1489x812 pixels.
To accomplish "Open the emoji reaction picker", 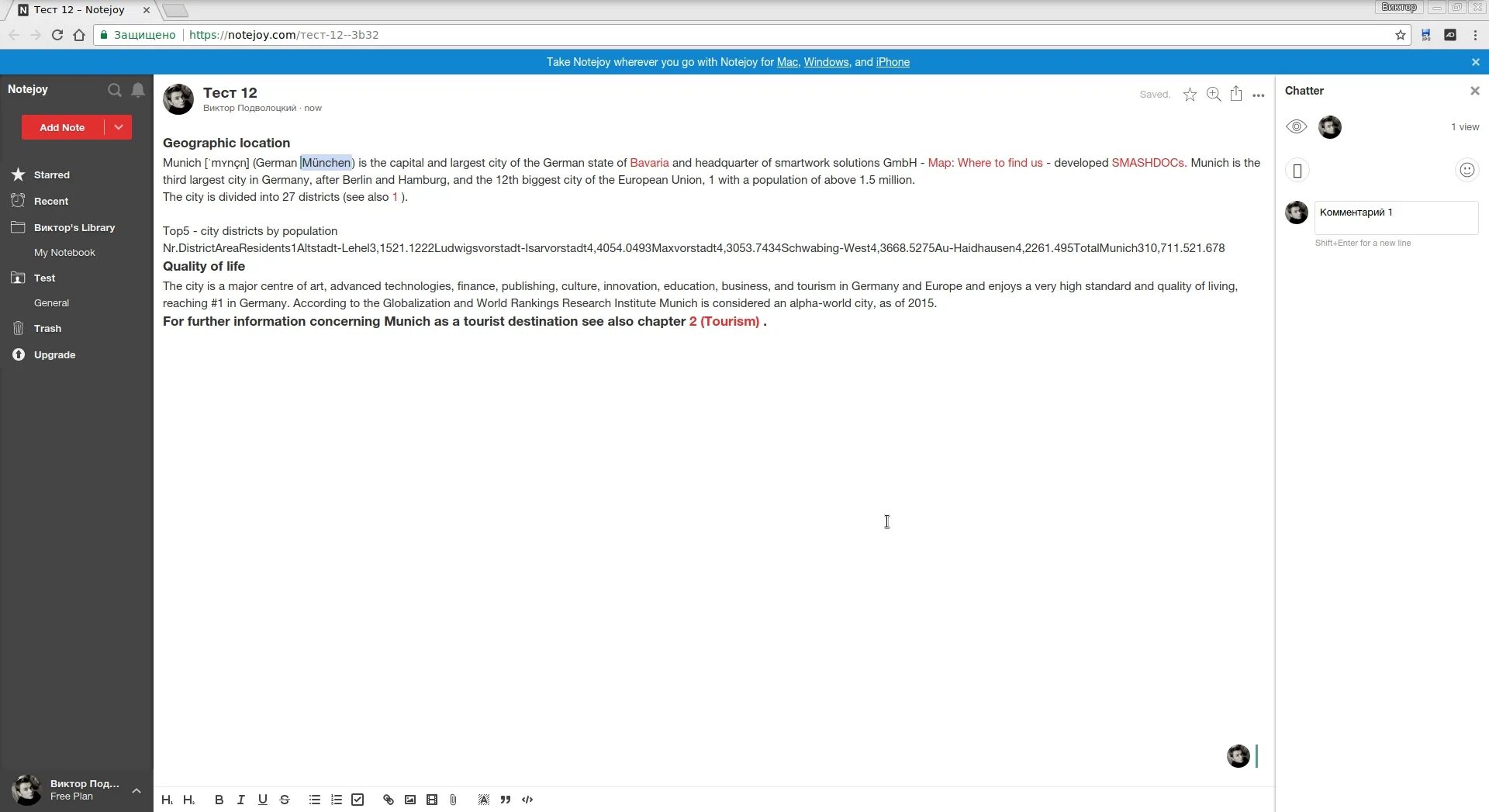I will click(1467, 170).
